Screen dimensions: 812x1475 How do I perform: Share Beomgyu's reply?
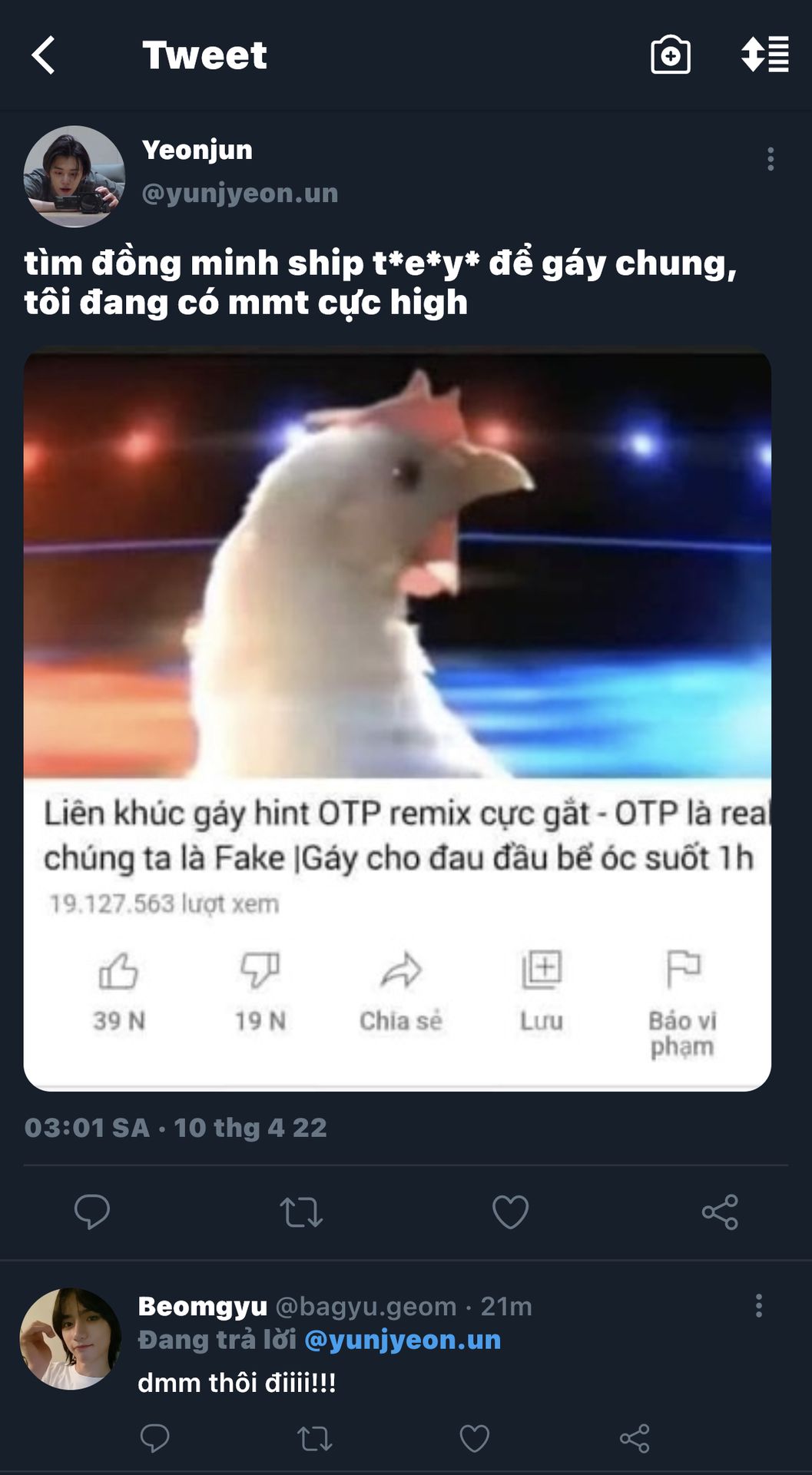[635, 1438]
